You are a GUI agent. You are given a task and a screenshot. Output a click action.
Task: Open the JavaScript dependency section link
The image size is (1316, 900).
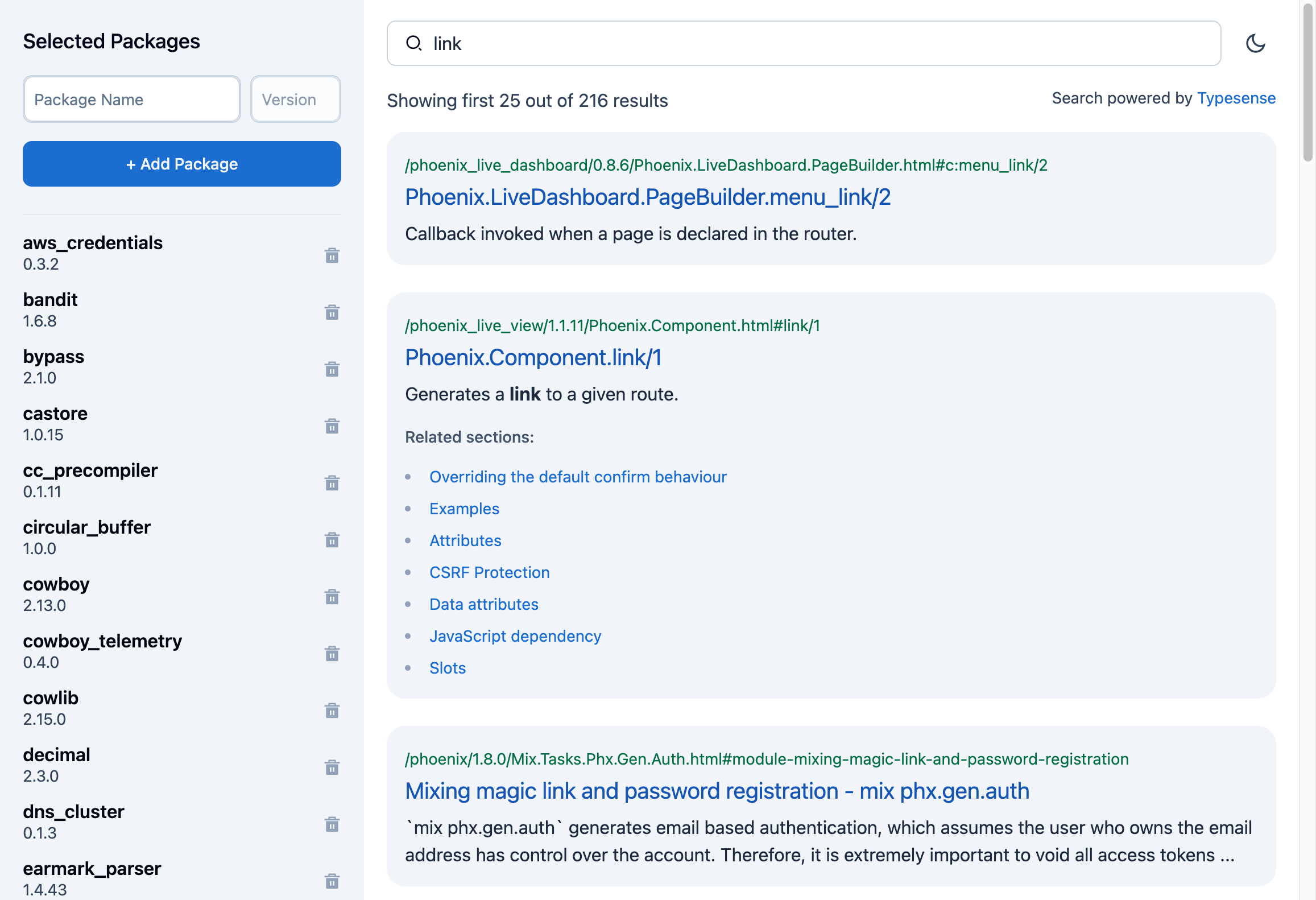click(515, 636)
